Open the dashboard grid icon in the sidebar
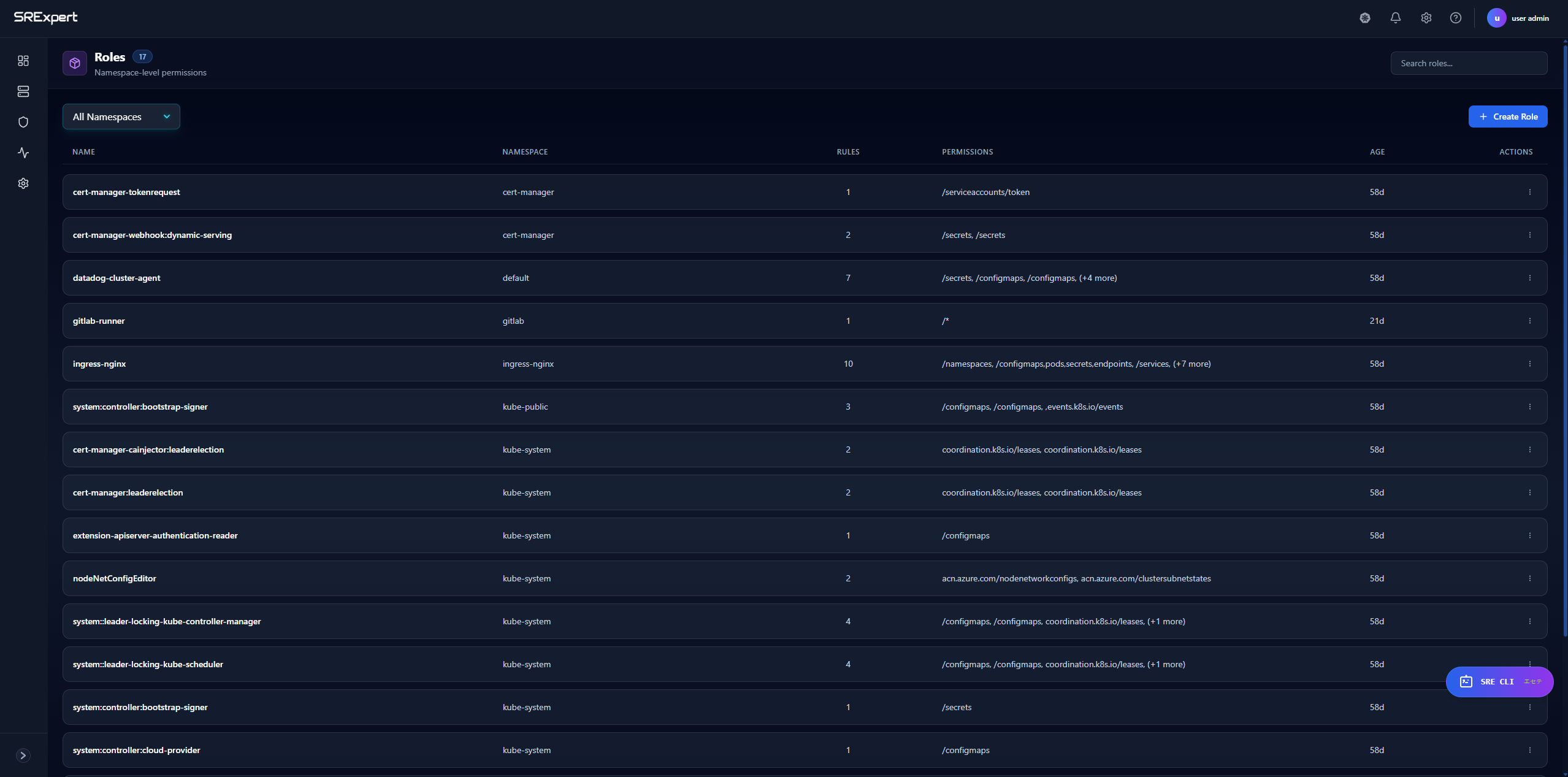This screenshot has width=1568, height=777. pos(23,61)
